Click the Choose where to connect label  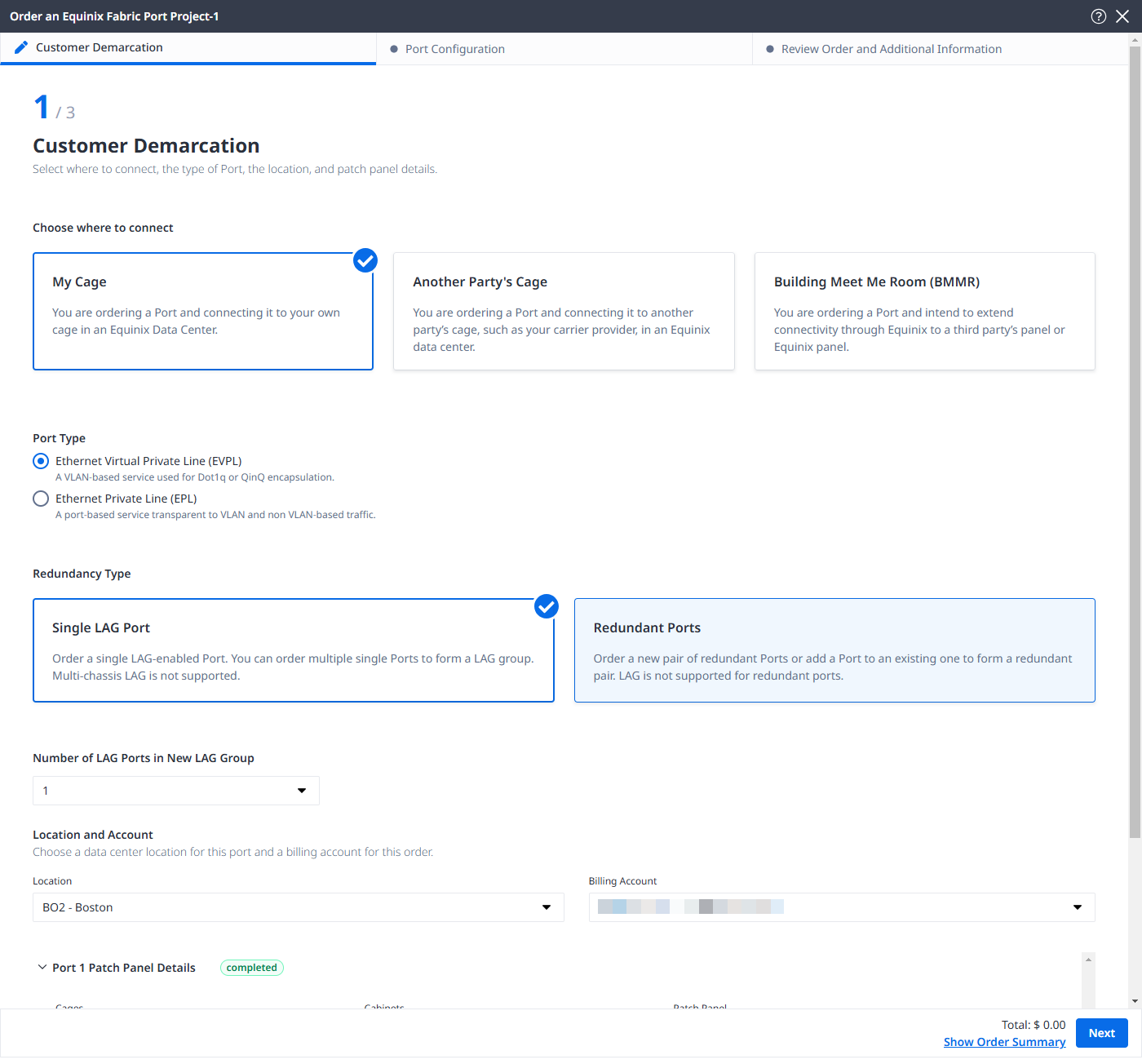click(x=103, y=228)
